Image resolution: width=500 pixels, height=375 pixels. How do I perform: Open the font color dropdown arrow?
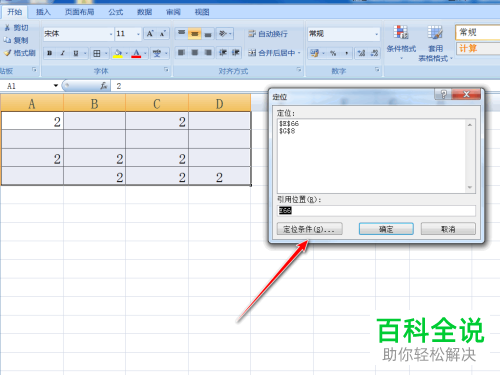tap(145, 53)
